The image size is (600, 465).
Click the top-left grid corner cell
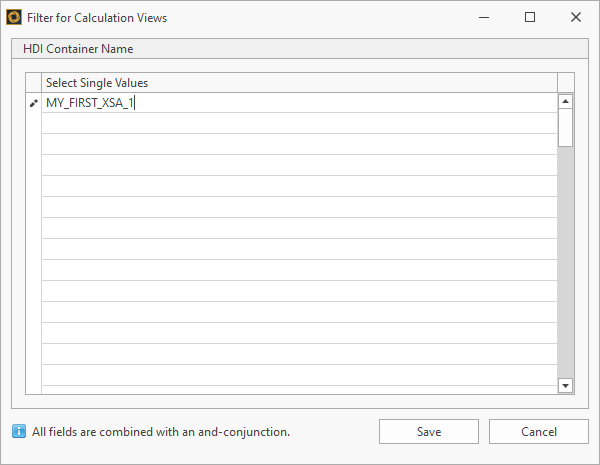click(x=33, y=82)
